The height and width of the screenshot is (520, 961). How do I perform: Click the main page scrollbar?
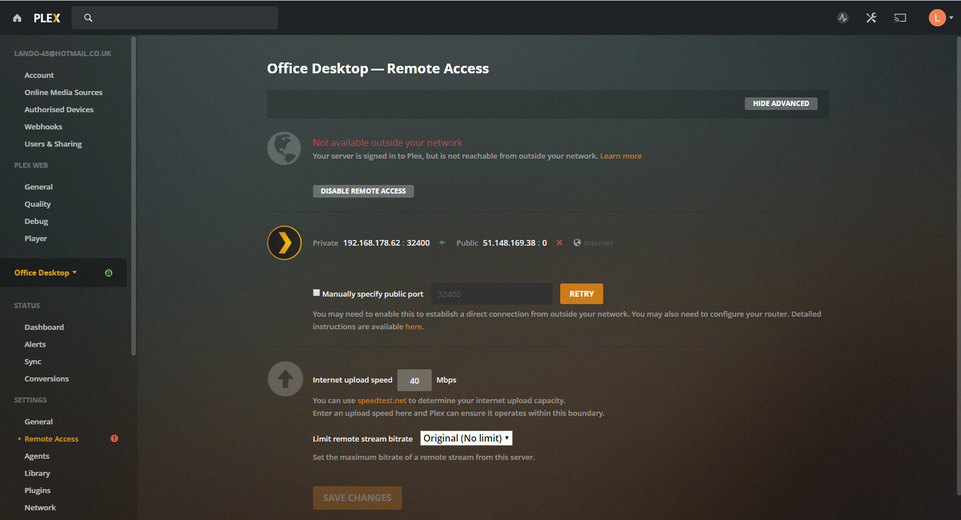[958, 264]
